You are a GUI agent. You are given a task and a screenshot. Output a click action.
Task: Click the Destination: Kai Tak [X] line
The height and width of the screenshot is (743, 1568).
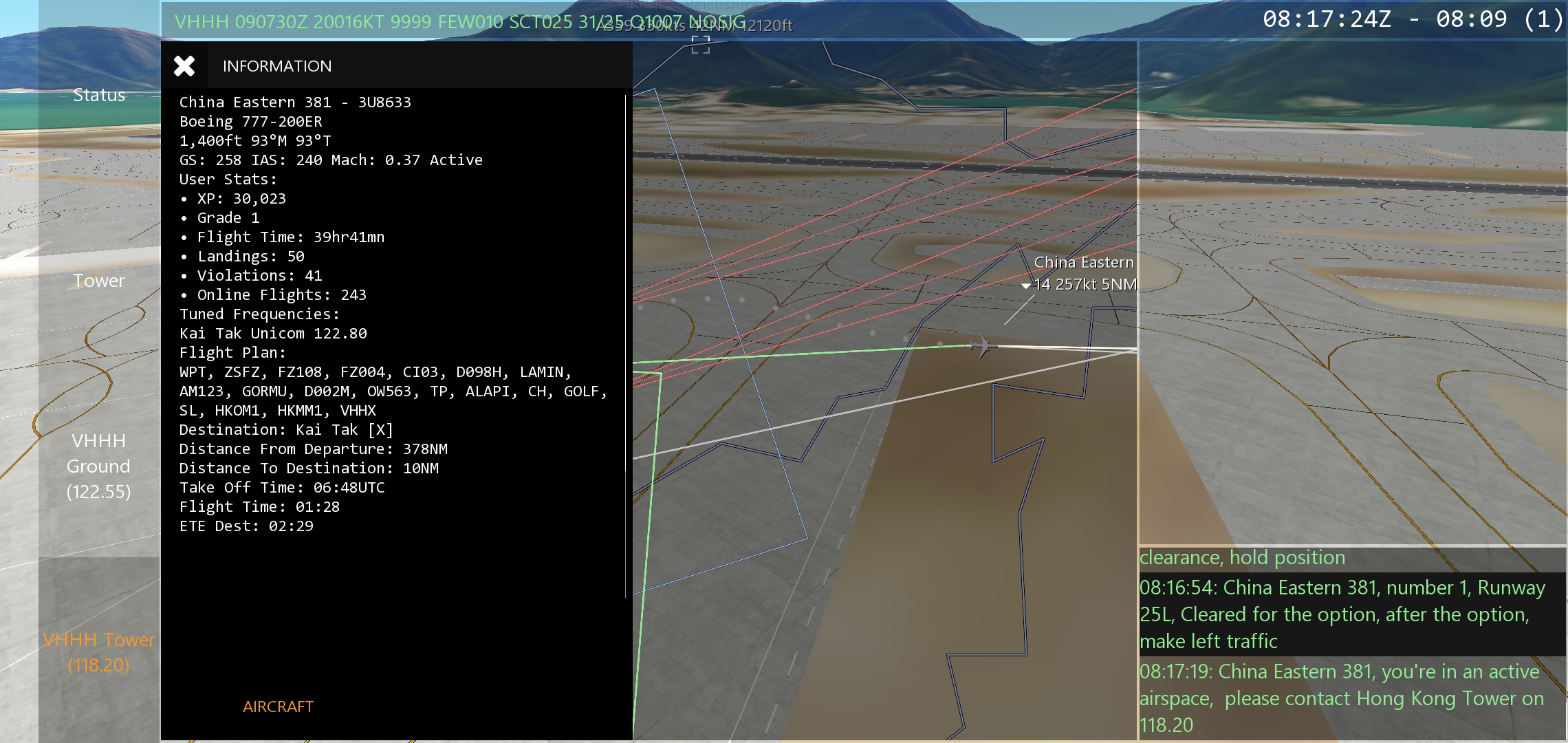(x=286, y=430)
